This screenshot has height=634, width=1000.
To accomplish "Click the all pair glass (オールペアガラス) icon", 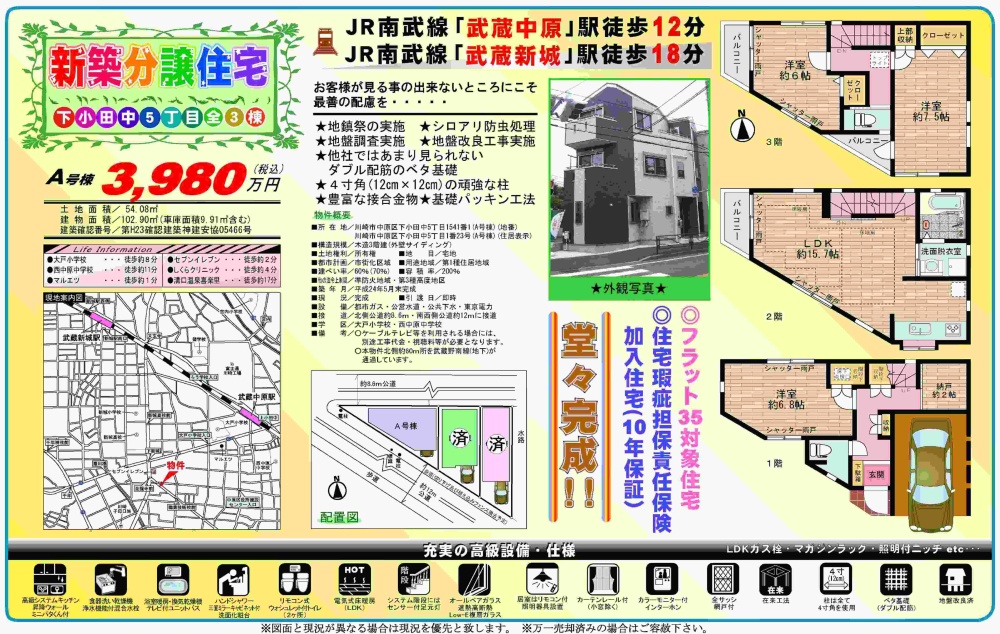I will coord(474,579).
